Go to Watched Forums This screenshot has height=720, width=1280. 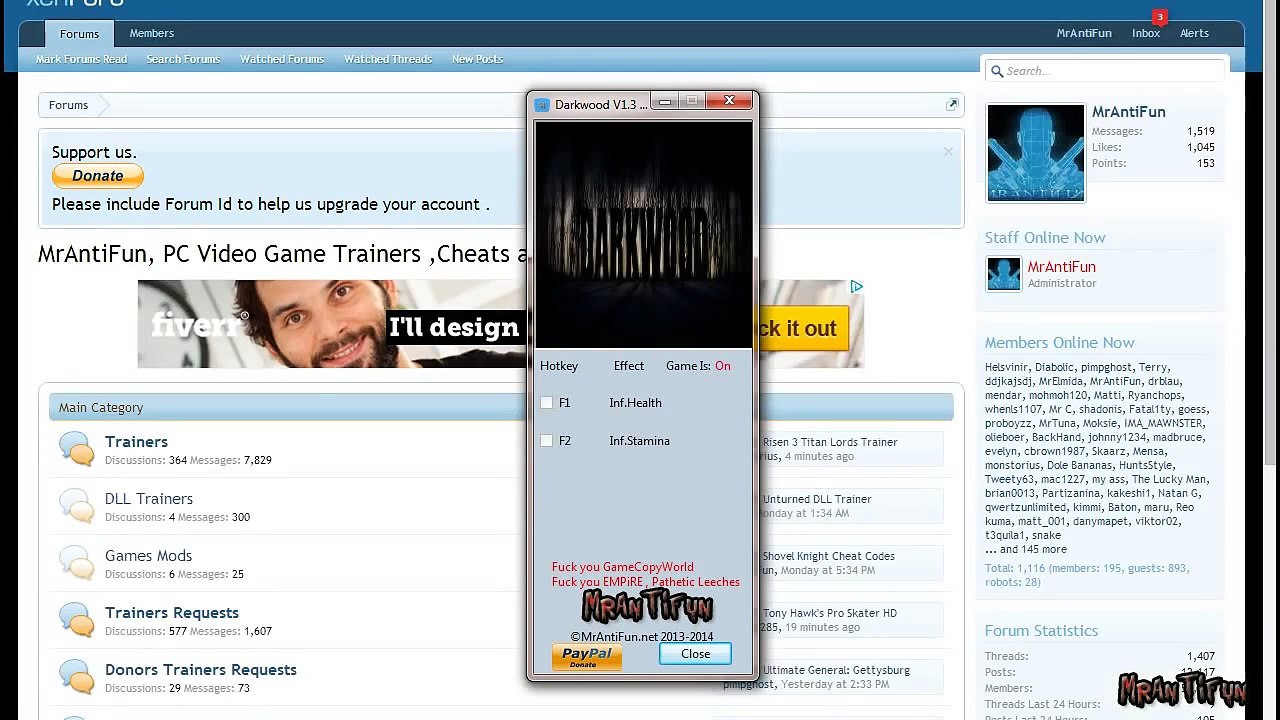point(282,59)
